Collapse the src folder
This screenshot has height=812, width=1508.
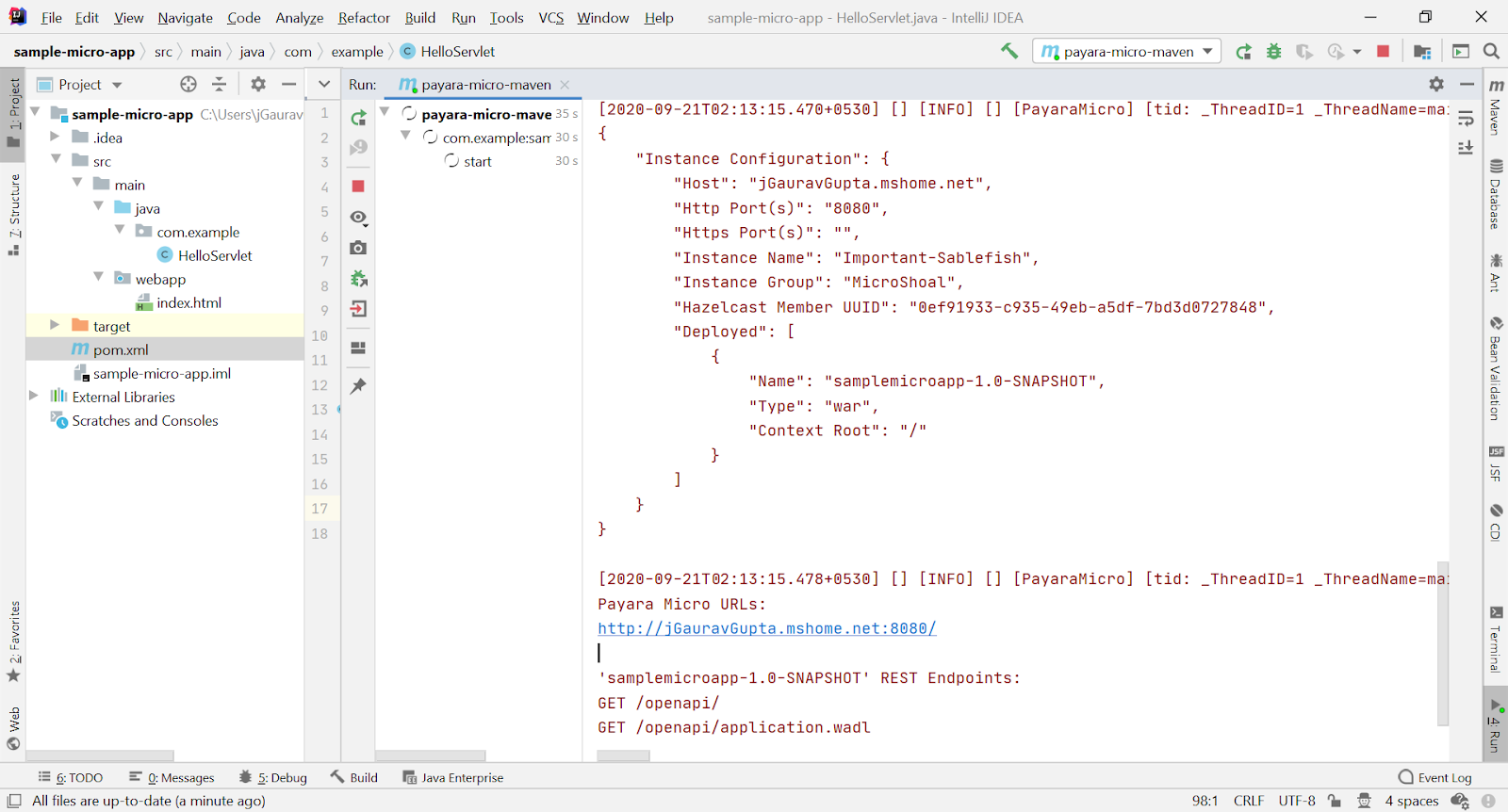56,160
